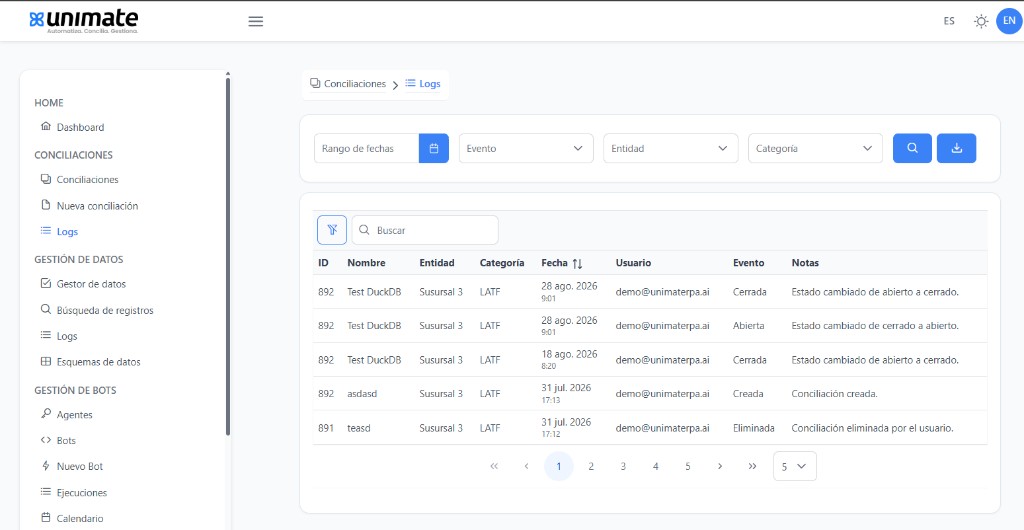Click the asdasd name cell
This screenshot has width=1024, height=530.
tap(362, 394)
